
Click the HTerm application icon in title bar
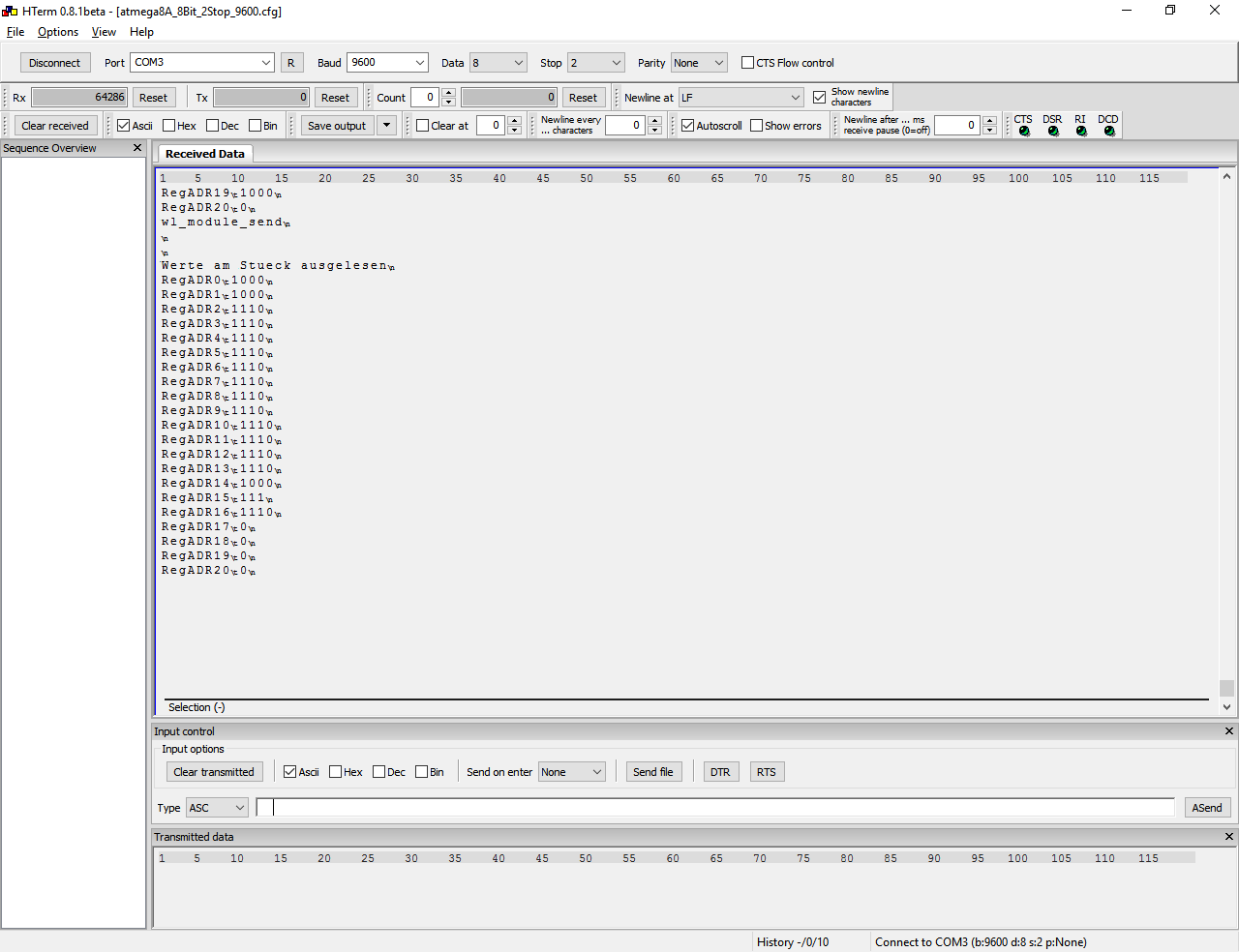10,11
